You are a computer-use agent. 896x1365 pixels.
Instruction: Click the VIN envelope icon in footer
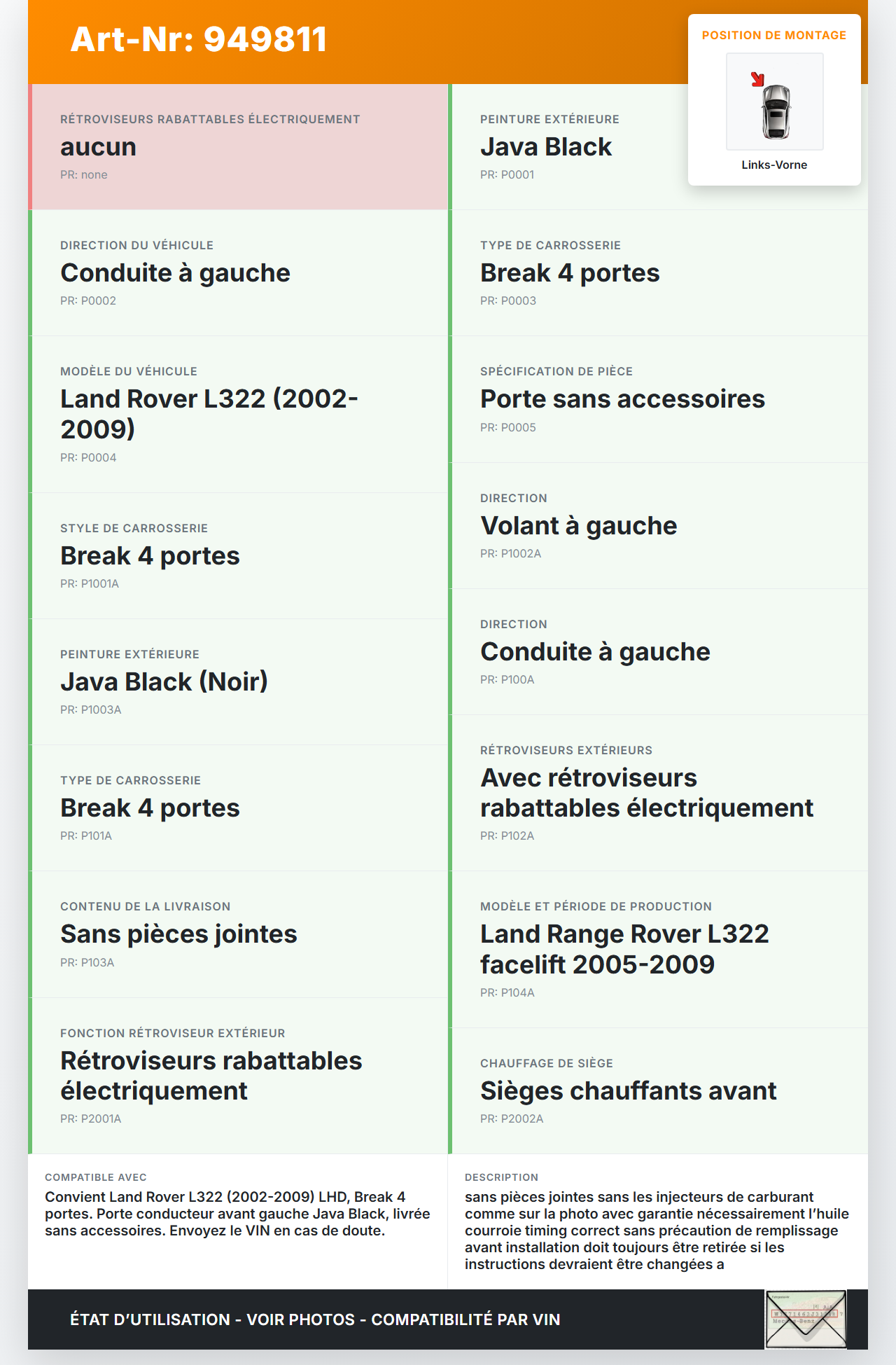(x=805, y=1319)
